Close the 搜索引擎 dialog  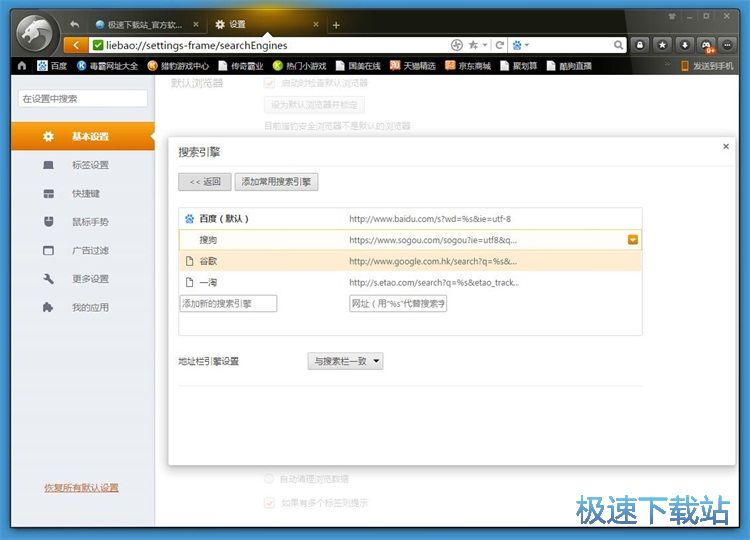[726, 146]
